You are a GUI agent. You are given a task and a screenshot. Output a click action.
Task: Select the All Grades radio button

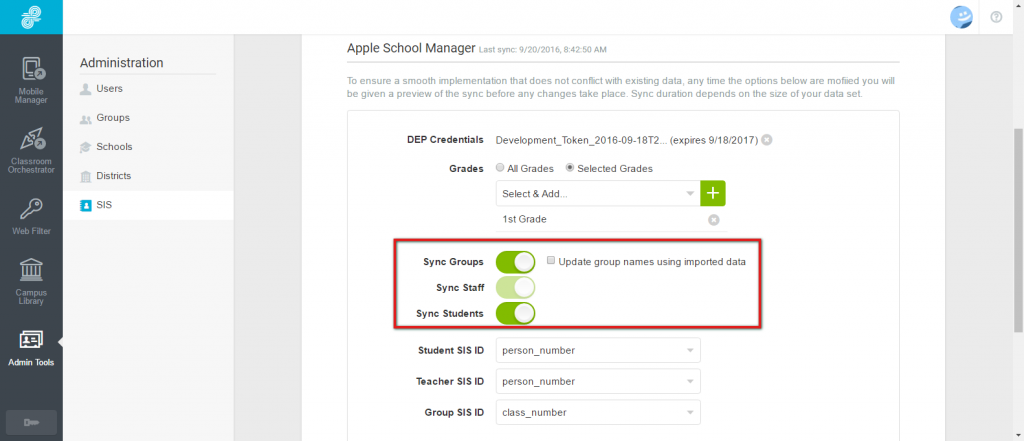pyautogui.click(x=500, y=168)
